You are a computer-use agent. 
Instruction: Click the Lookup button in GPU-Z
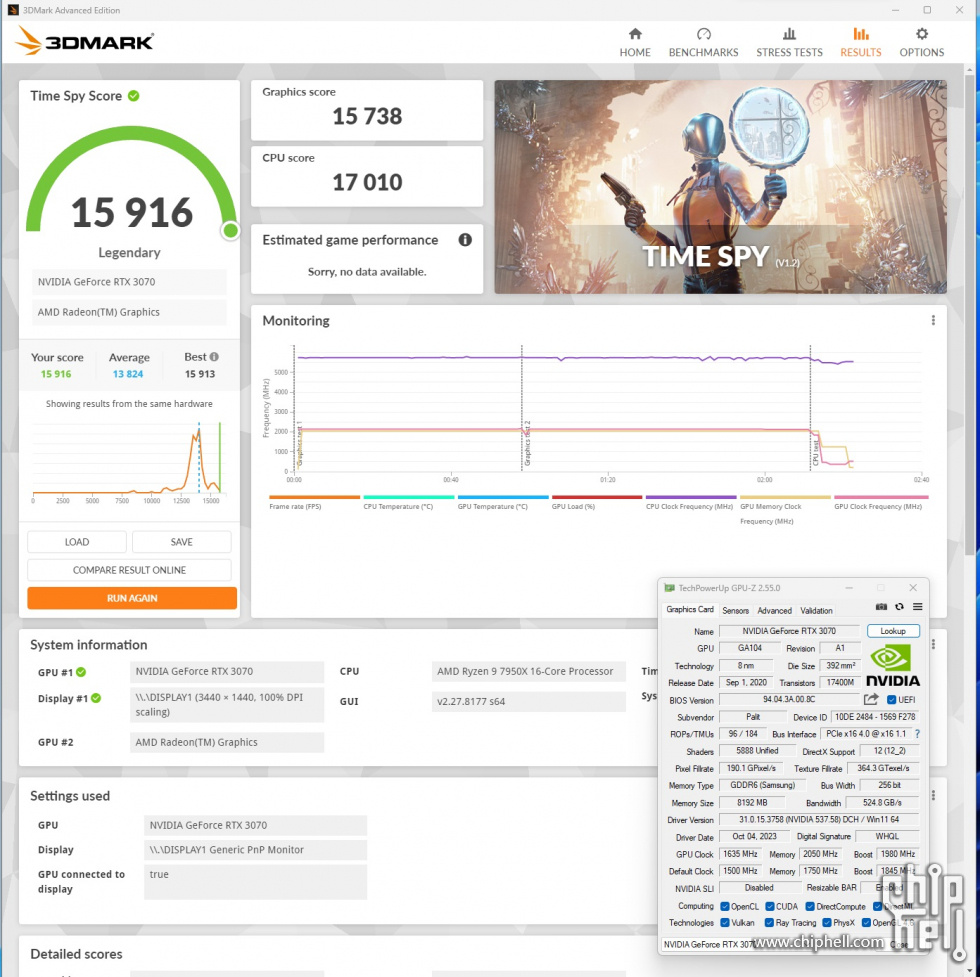click(x=893, y=631)
